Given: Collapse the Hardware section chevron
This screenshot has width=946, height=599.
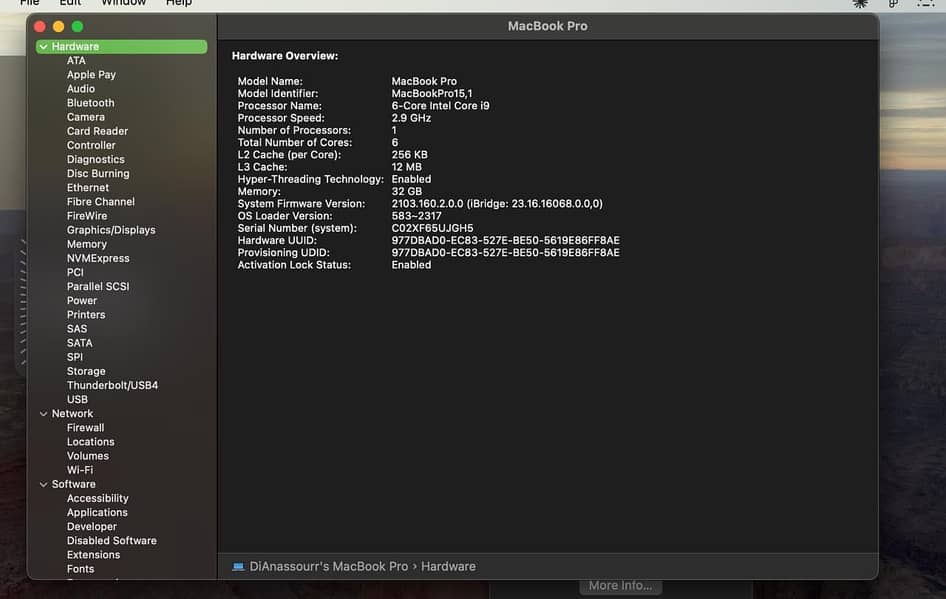Looking at the screenshot, I should 43,46.
